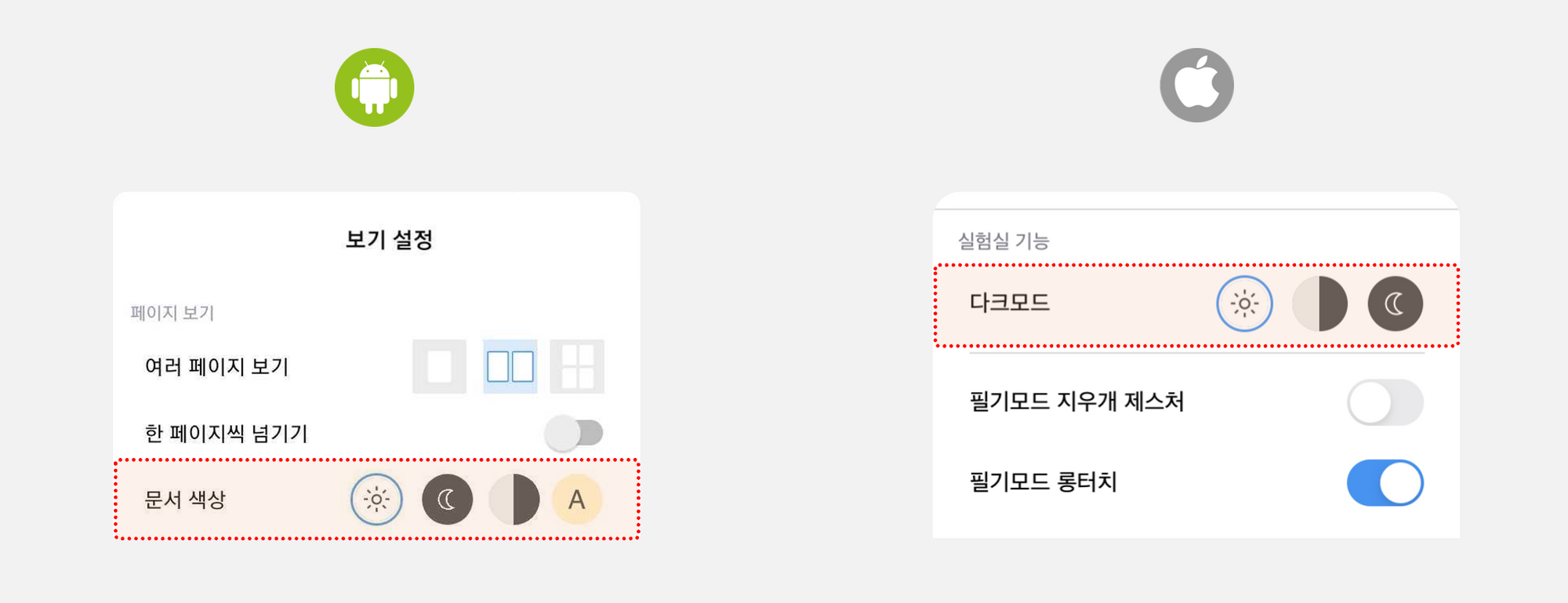Viewport: 1568px width, 603px height.
Task: Disable 필기모드 롱터치 switch
Action: [1385, 483]
